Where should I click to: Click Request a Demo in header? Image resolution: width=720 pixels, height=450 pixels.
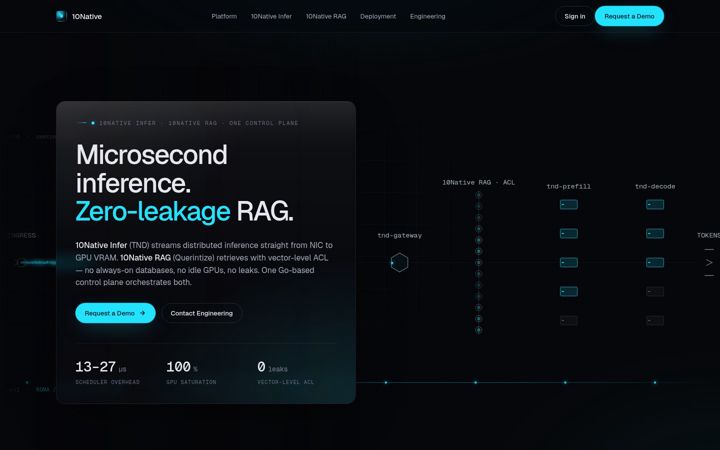pyautogui.click(x=629, y=16)
